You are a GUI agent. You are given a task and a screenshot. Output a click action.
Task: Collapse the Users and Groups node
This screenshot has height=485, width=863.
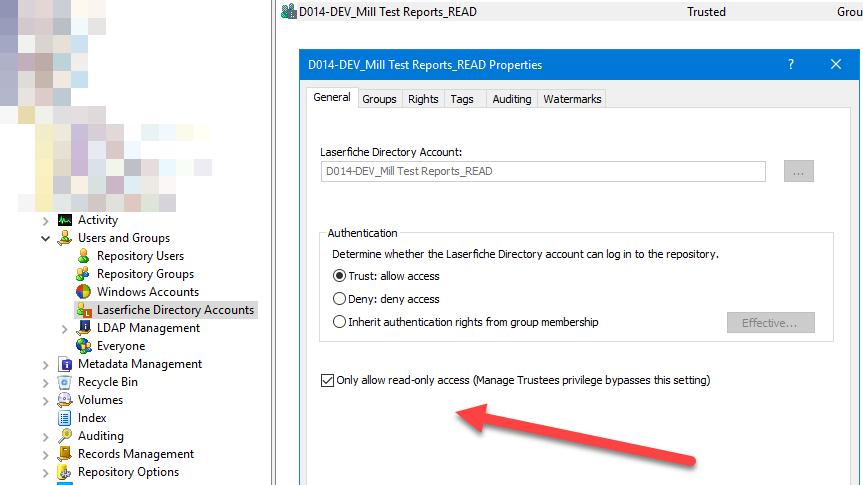(46, 238)
